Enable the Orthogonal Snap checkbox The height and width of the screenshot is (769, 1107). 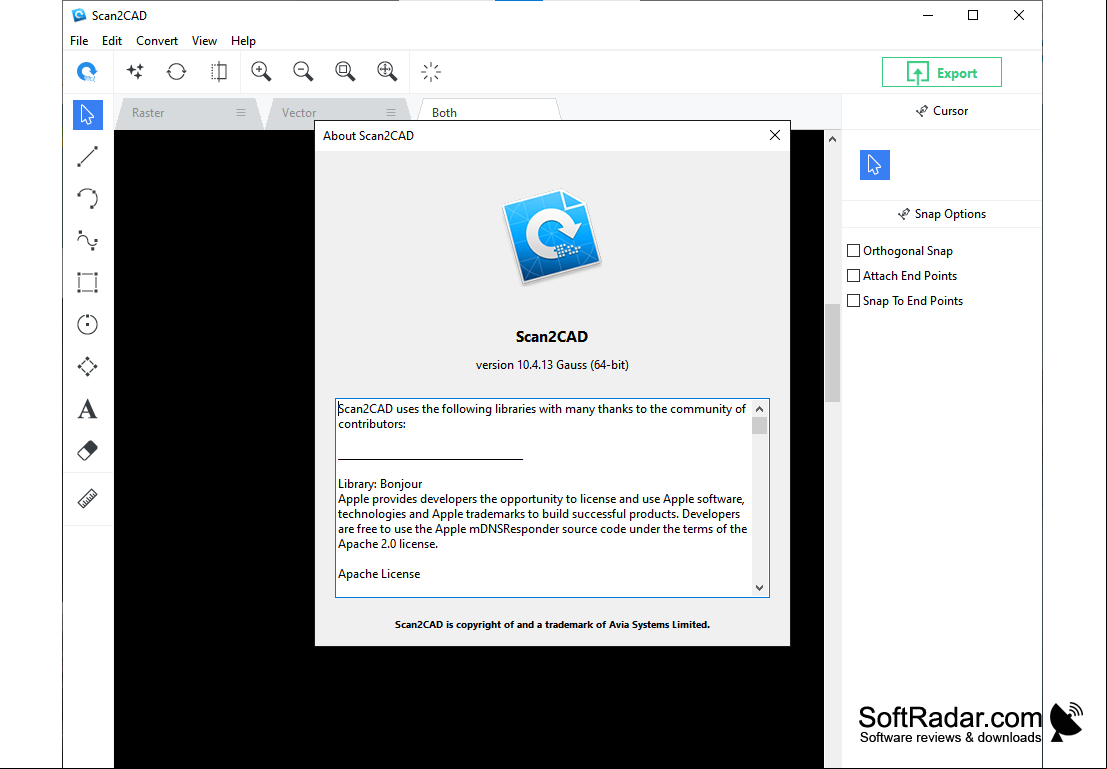pos(854,251)
